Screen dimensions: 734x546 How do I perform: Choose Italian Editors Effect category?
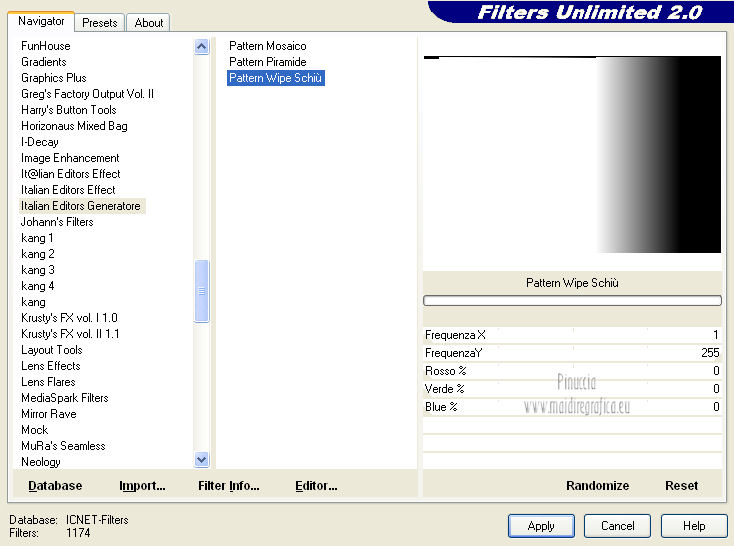[x=68, y=190]
